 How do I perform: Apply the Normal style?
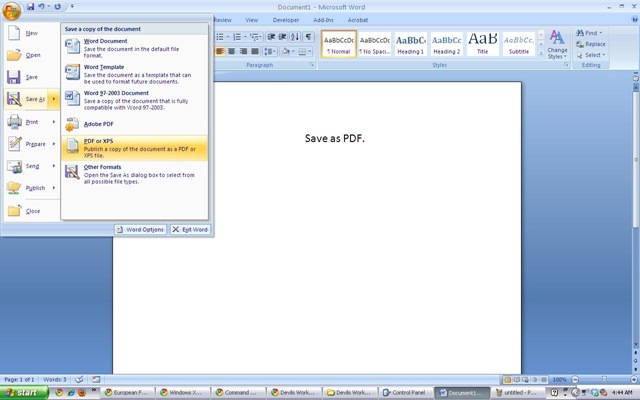338,44
